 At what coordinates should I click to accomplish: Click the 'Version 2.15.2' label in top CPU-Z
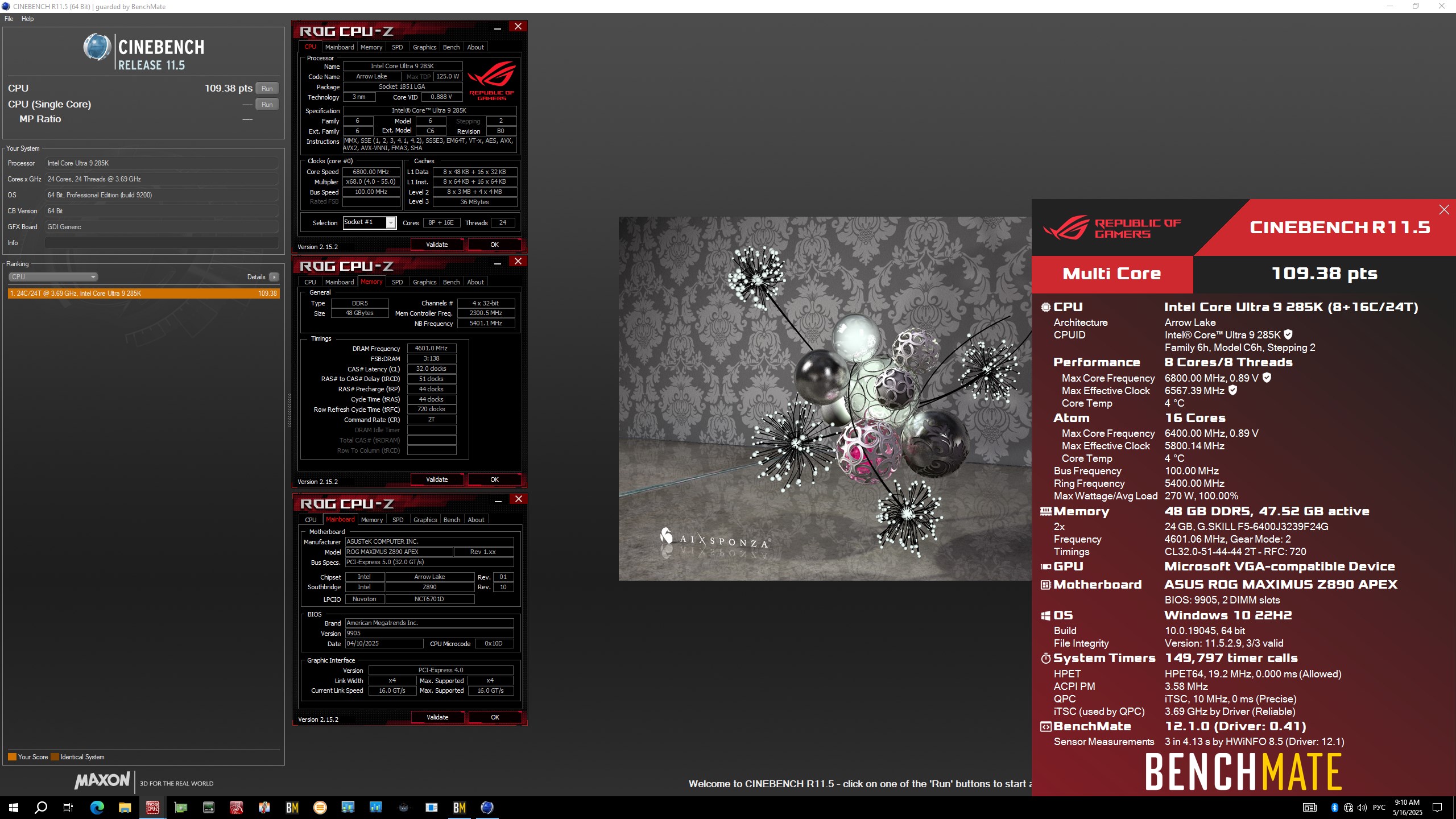[318, 247]
